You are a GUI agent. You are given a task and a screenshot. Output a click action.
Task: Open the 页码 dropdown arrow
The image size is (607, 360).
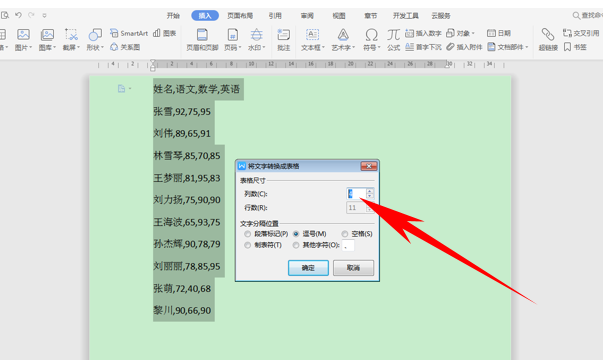240,48
